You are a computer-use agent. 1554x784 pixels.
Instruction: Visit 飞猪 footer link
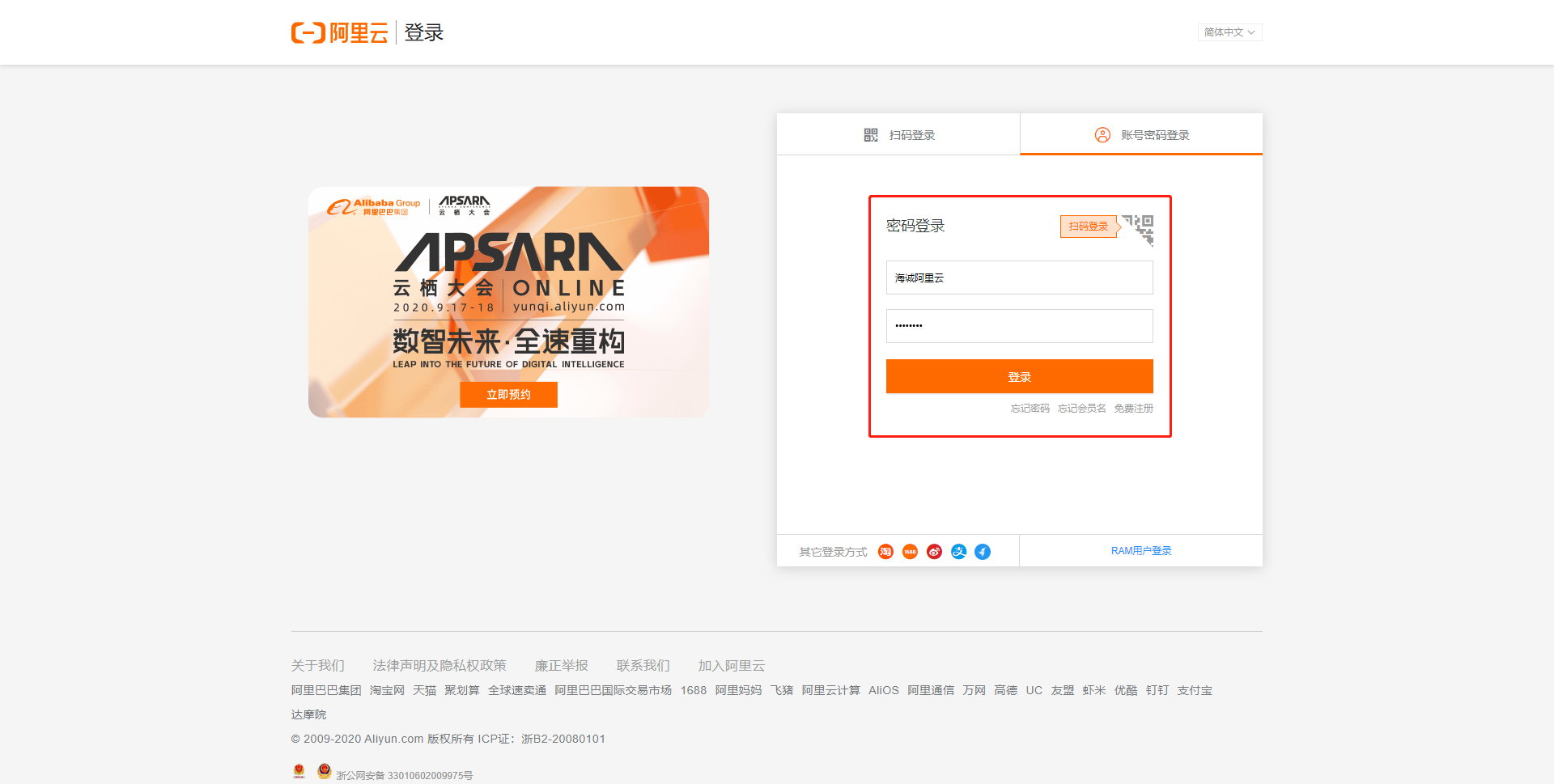(x=781, y=690)
